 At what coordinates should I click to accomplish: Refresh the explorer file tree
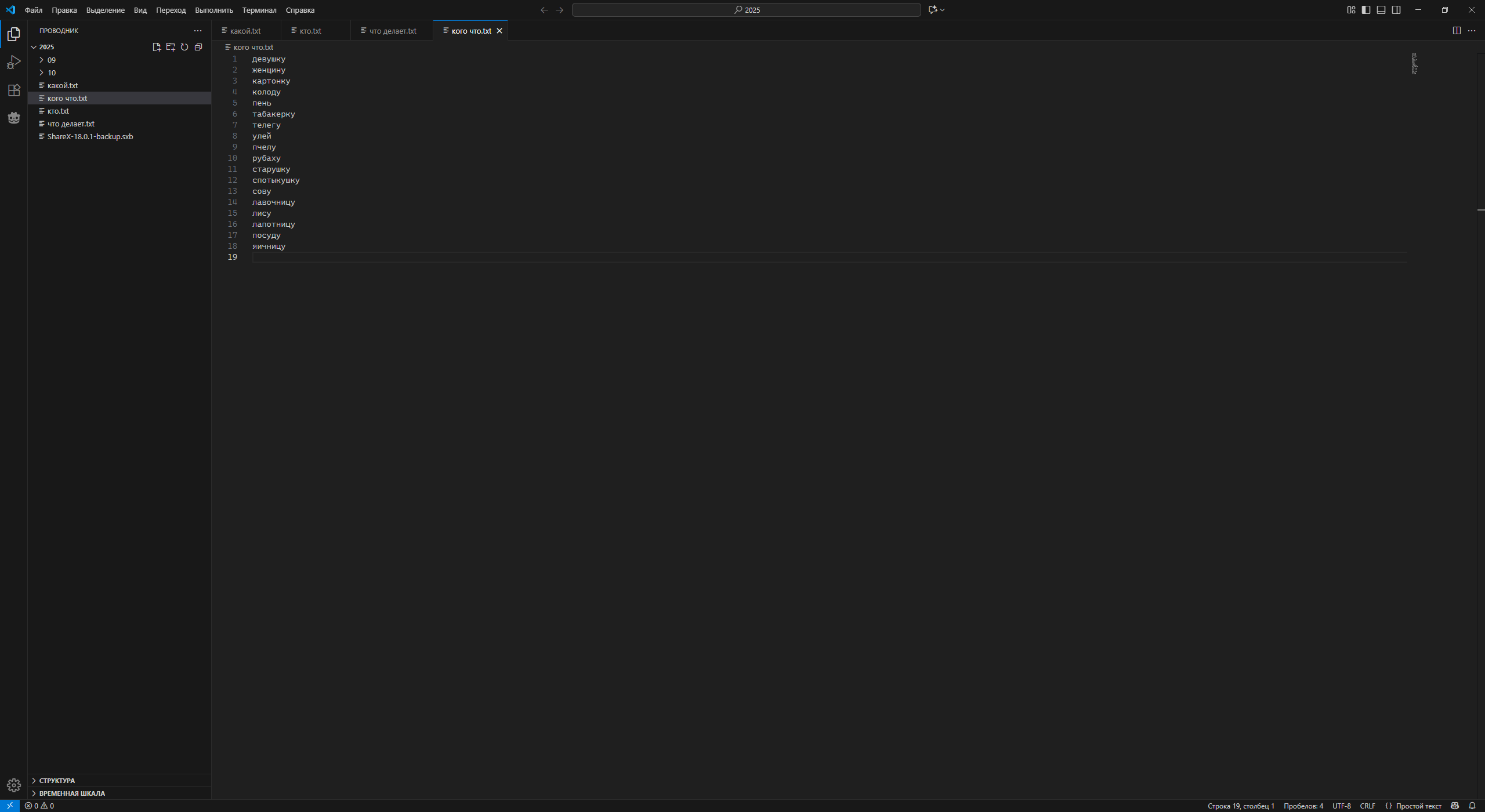[x=184, y=47]
